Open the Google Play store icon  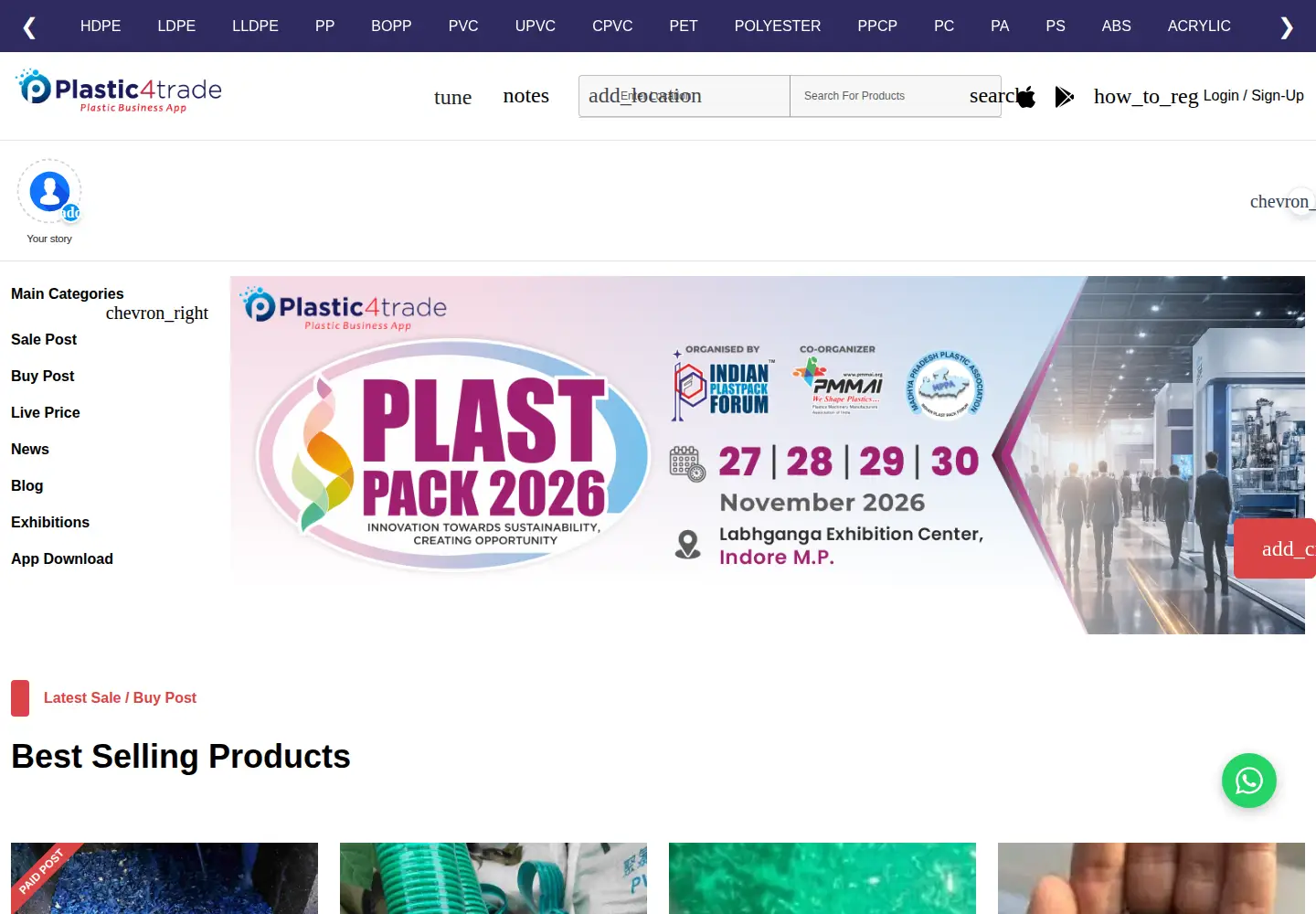point(1064,97)
